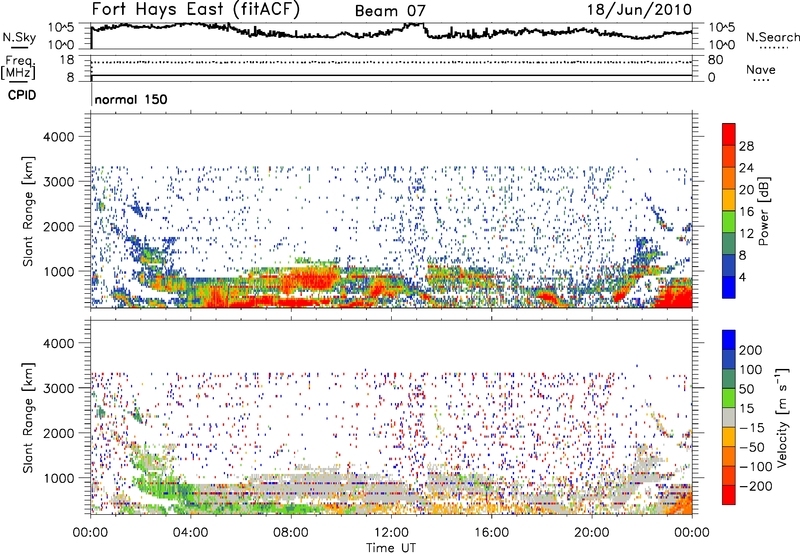Pick the Velocity colorbar segment between 50 and 100
This screenshot has height=554, width=800.
729,379
